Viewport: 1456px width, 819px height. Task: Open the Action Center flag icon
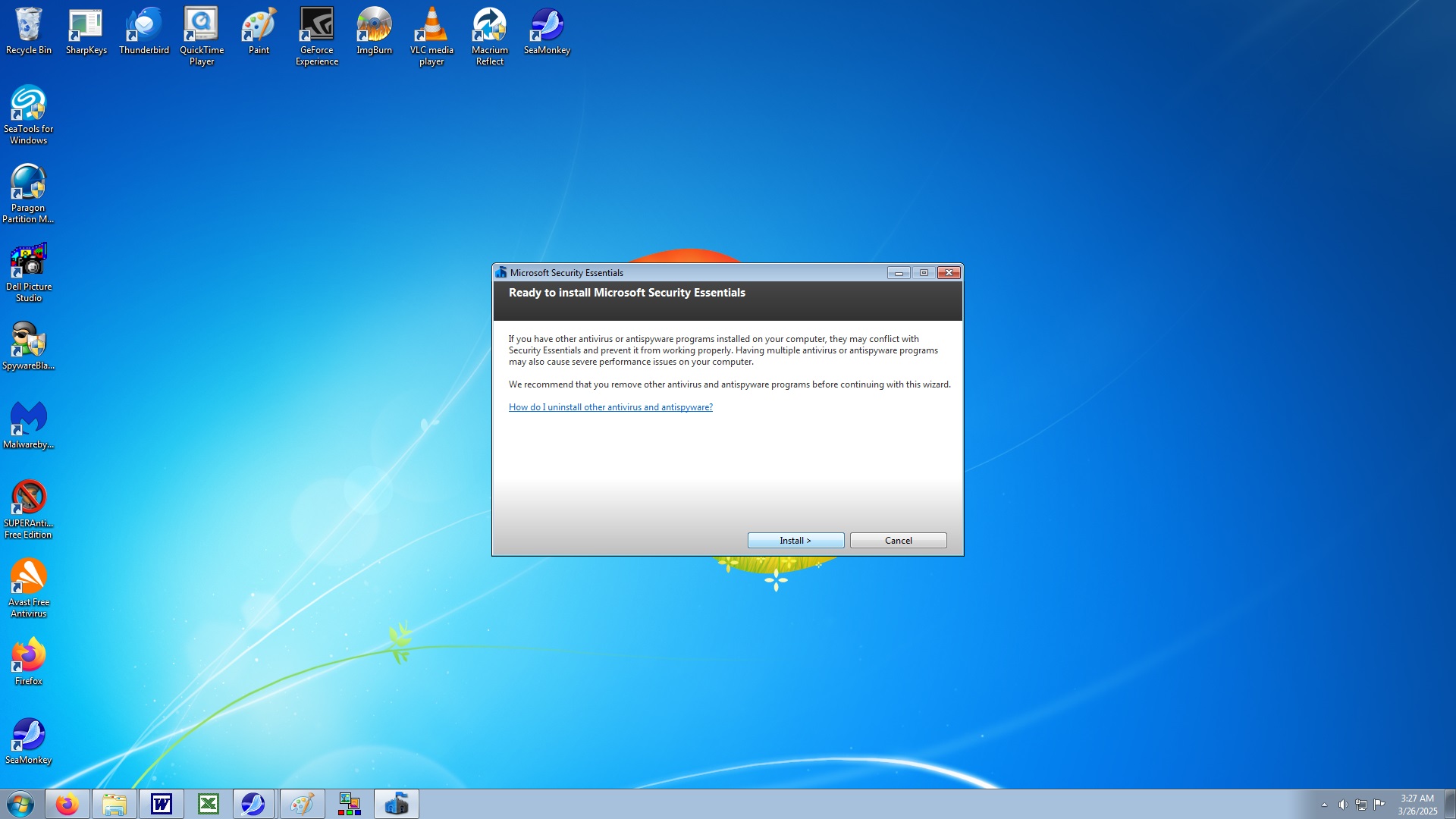[1379, 804]
